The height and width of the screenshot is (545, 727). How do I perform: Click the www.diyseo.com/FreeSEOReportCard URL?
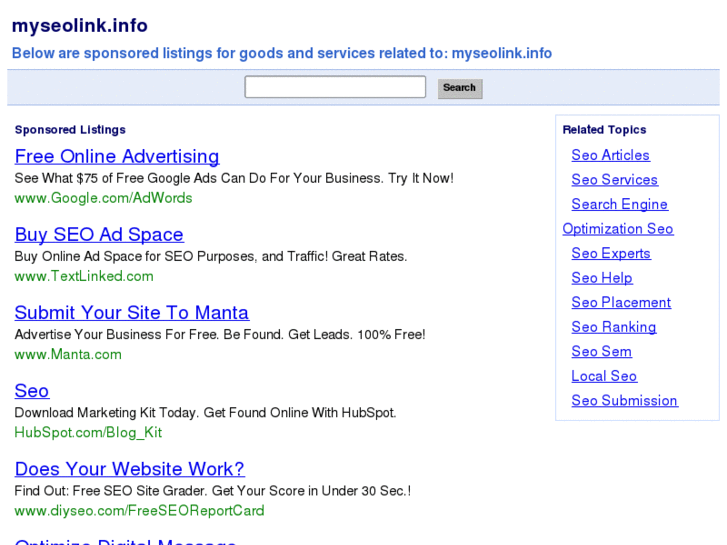(140, 511)
